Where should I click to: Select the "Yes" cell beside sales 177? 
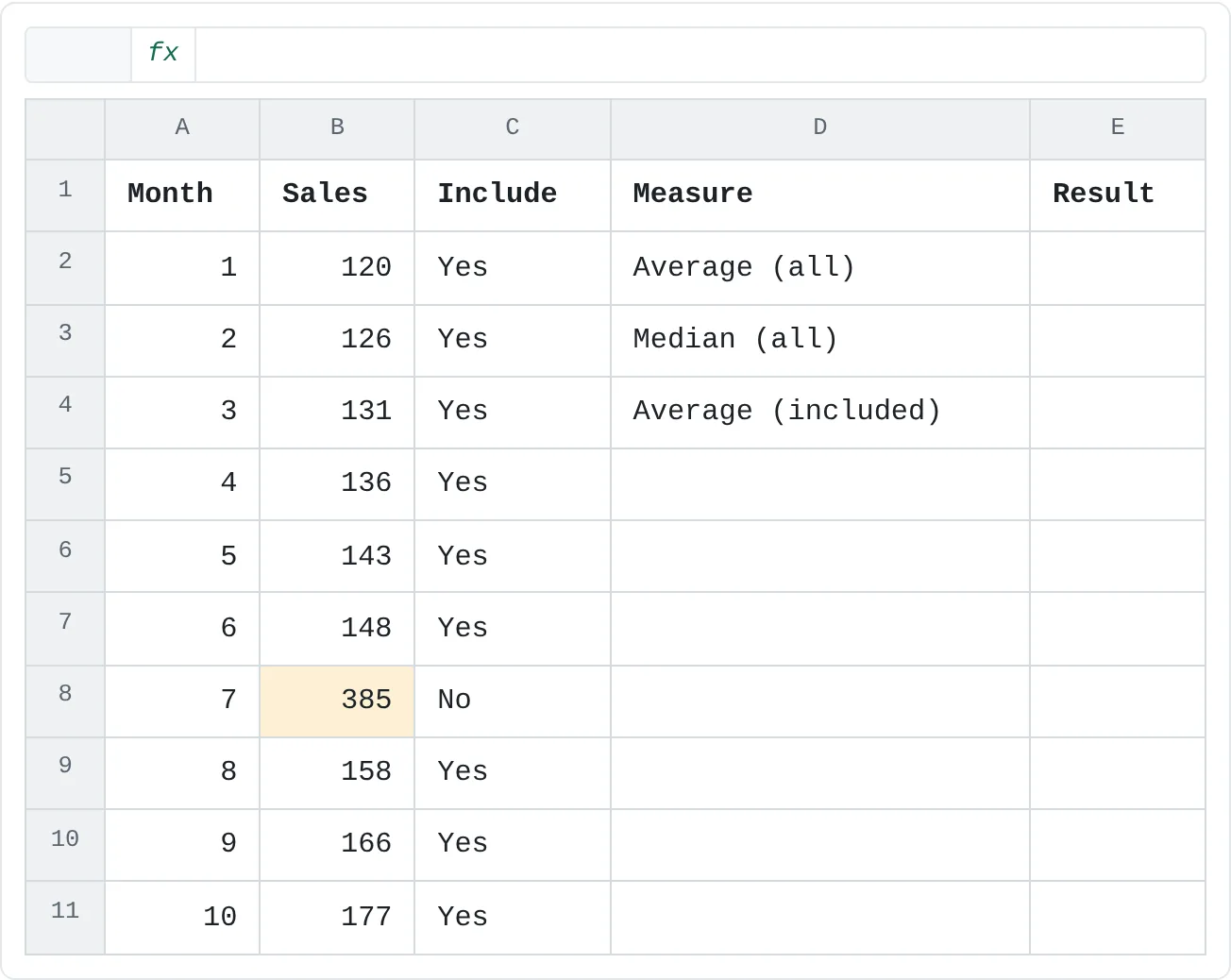coord(513,918)
